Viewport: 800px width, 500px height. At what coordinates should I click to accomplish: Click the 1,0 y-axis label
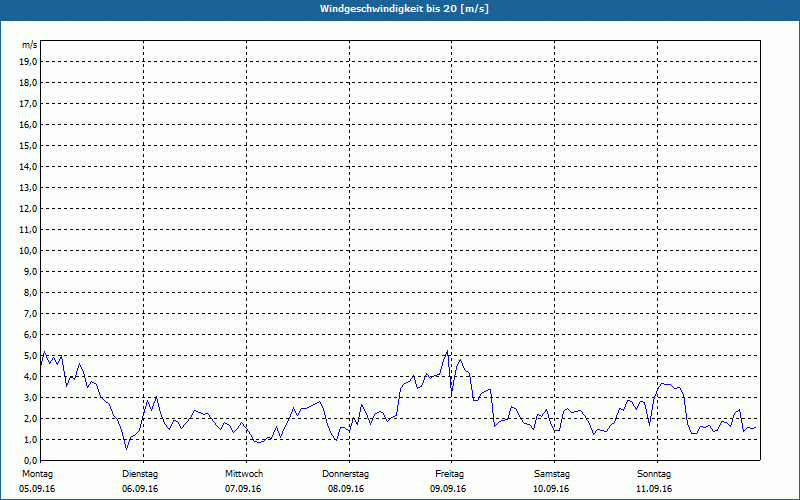(x=29, y=439)
